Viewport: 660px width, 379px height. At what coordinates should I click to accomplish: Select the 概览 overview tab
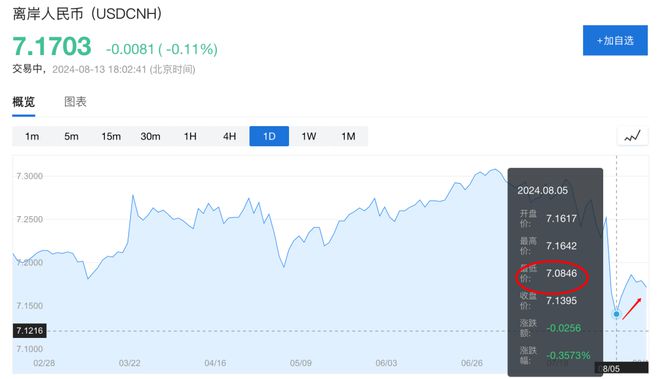click(24, 101)
